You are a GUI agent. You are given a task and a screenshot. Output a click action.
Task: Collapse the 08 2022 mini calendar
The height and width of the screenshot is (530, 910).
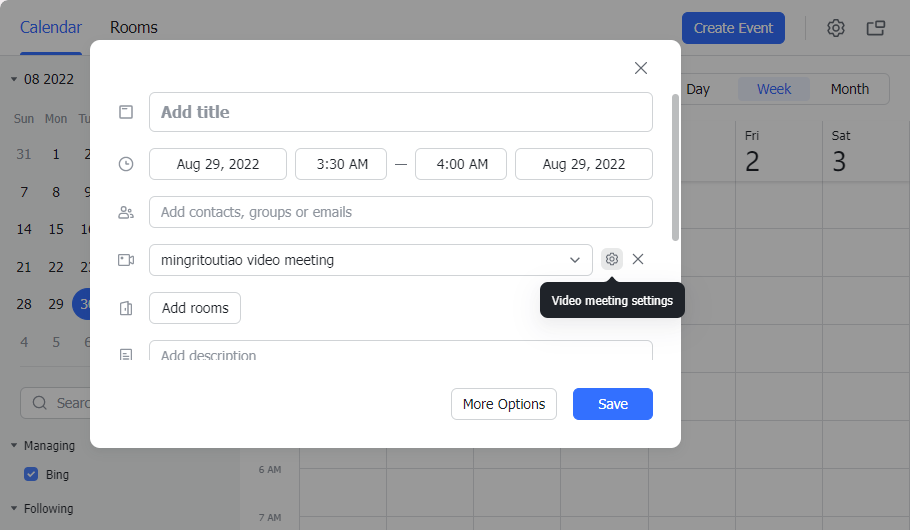[x=15, y=79]
